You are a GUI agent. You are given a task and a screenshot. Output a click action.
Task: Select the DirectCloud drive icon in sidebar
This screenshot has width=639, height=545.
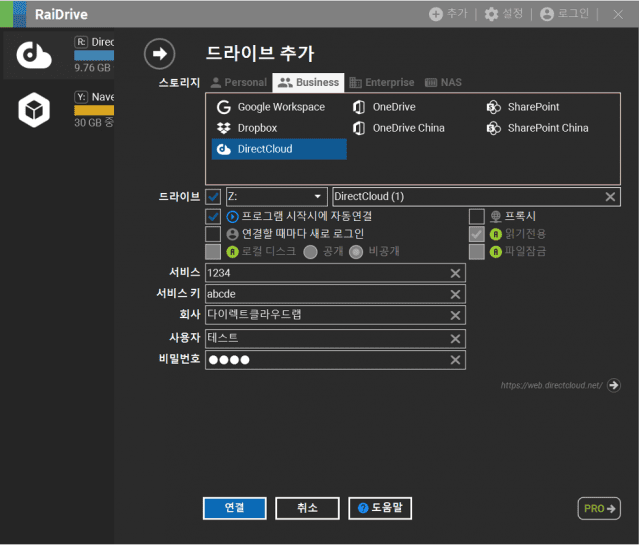point(34,55)
